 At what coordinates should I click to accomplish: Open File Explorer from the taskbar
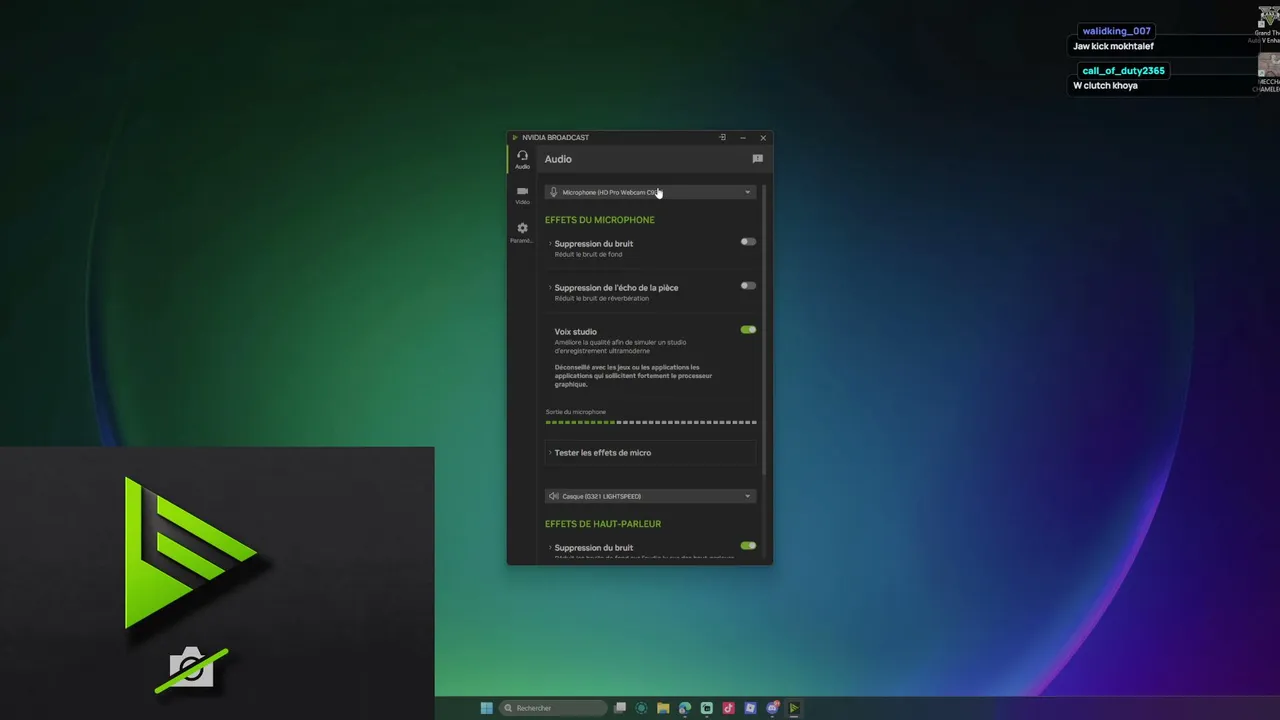663,708
